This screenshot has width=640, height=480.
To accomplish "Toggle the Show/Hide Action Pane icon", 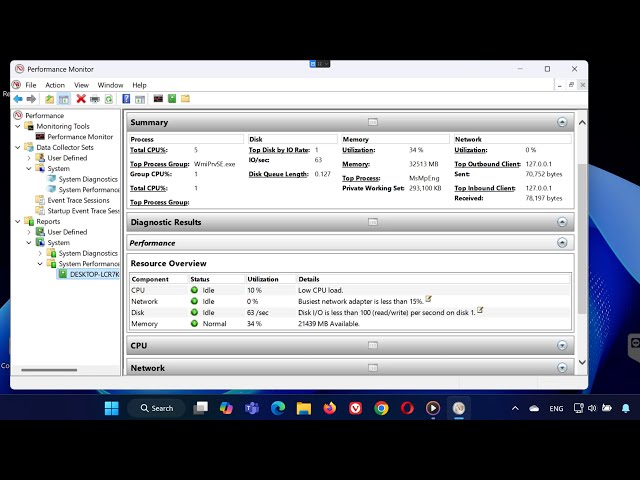I will click(x=140, y=99).
